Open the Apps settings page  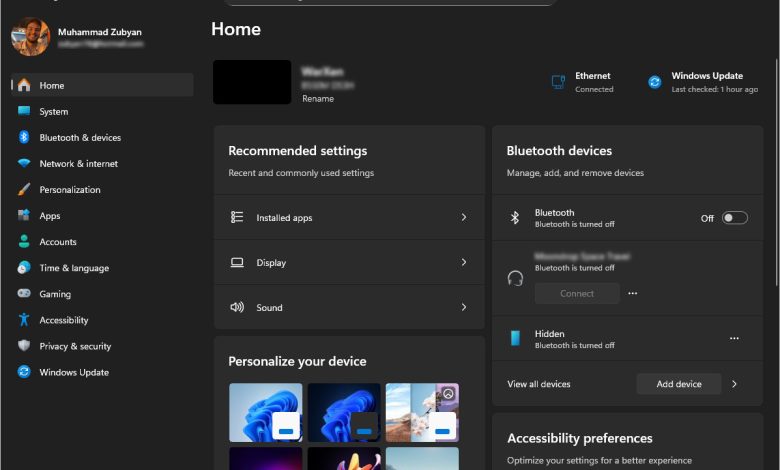pyautogui.click(x=102, y=215)
